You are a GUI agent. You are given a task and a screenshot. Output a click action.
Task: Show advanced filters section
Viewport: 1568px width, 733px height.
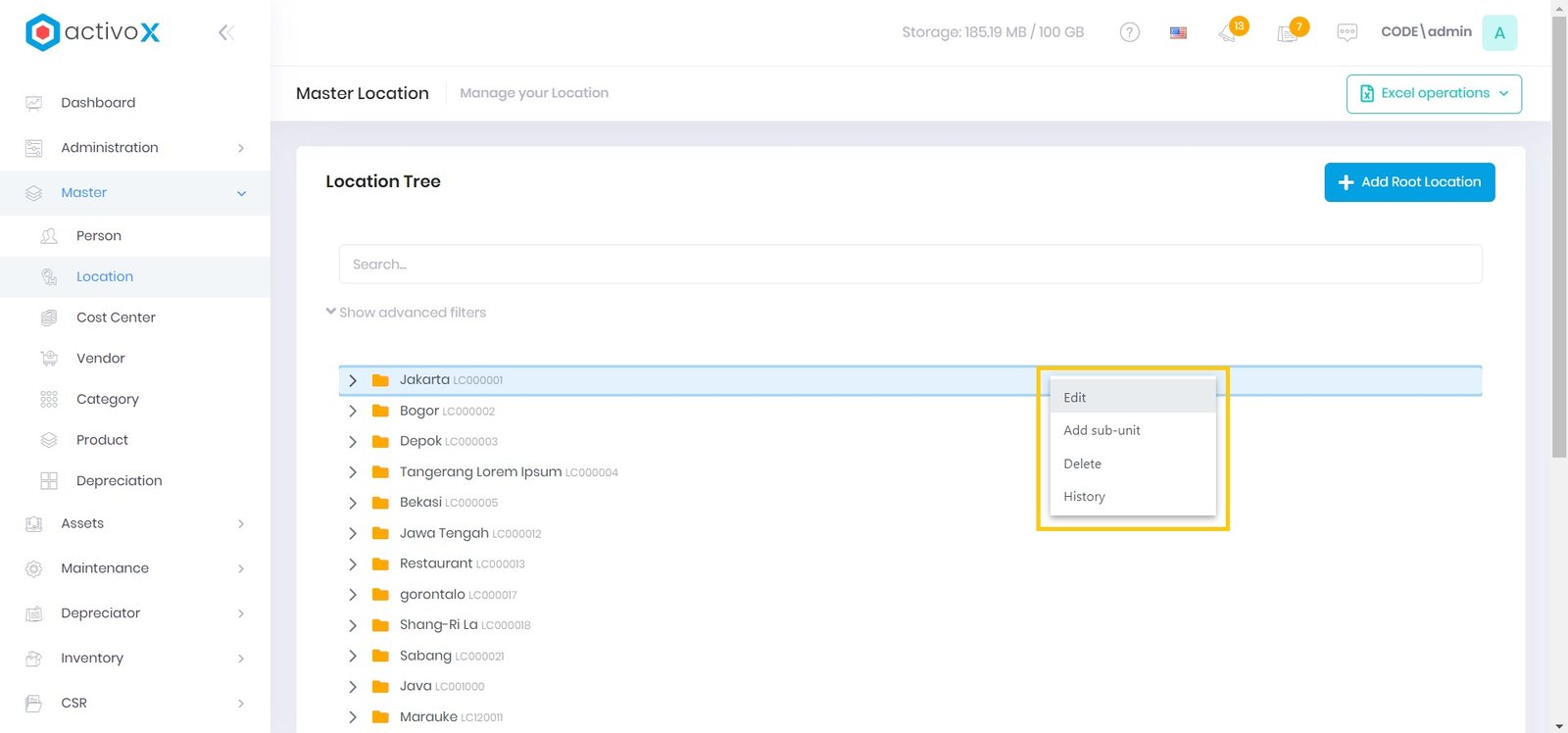406,313
